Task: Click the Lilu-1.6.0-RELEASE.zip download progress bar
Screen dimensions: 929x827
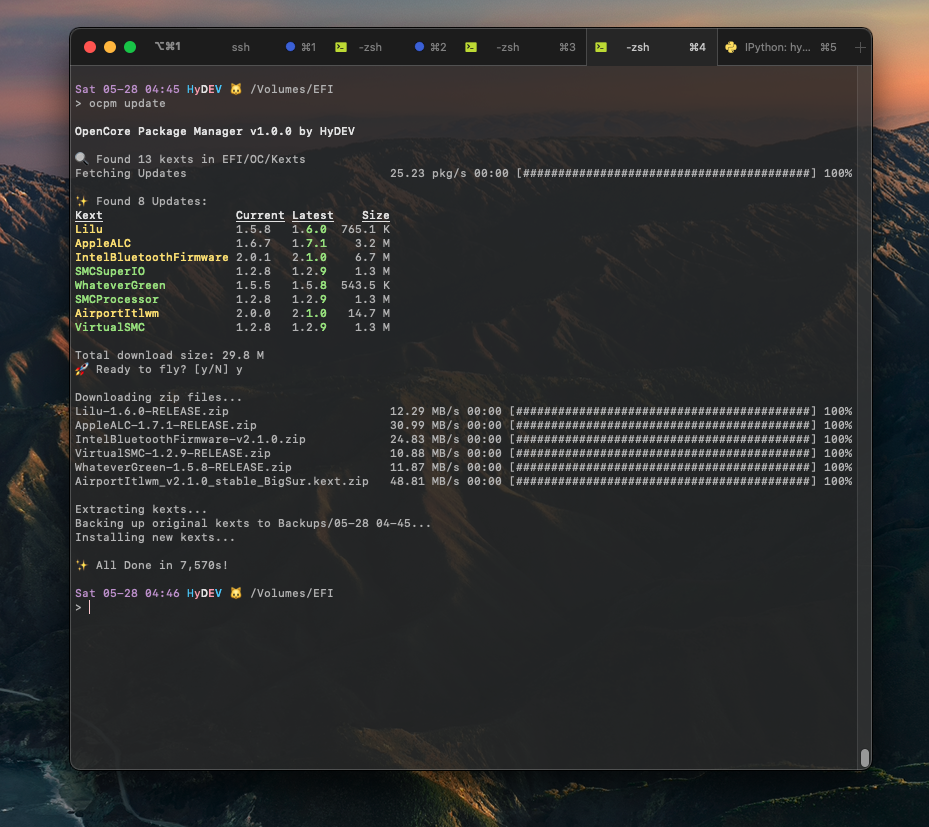Action: pos(663,411)
